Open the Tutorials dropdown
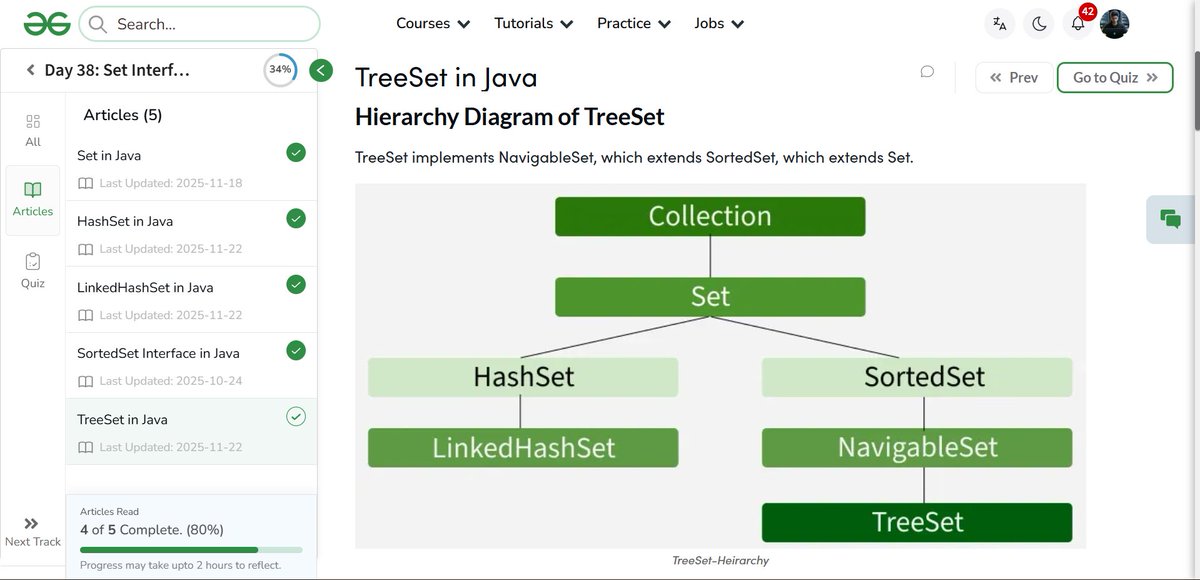Image resolution: width=1200 pixels, height=580 pixels. point(532,22)
